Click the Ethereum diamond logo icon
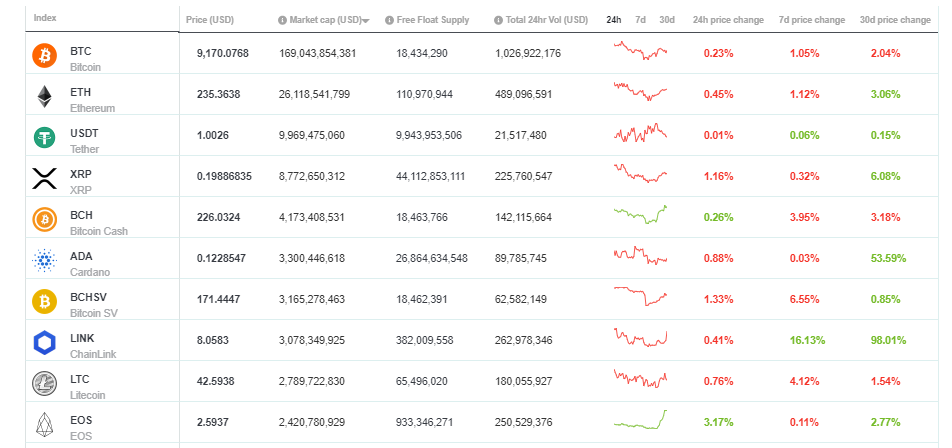Screen dimensions: 952x448 pos(44,97)
